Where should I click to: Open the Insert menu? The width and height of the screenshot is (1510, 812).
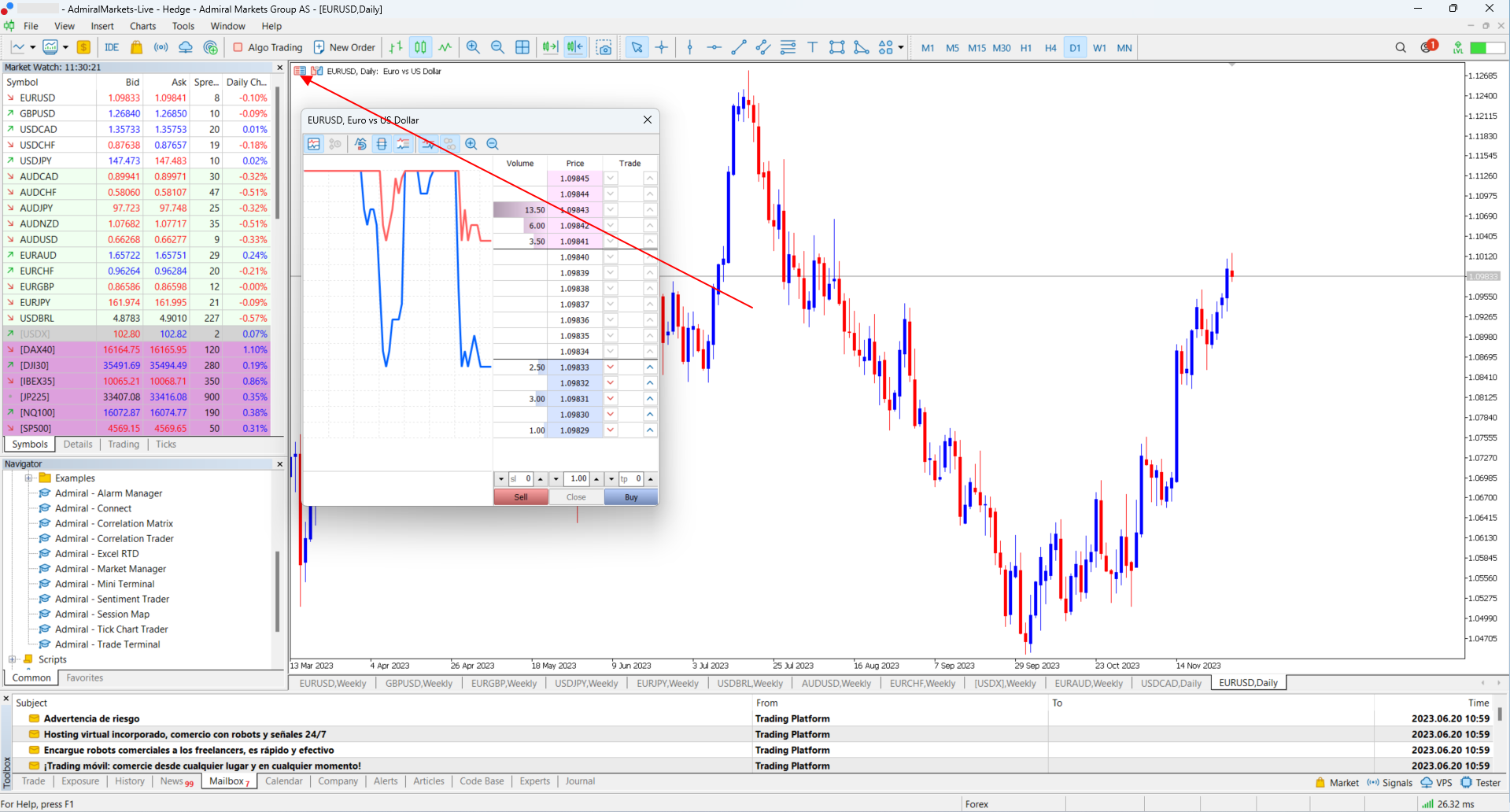[x=102, y=26]
